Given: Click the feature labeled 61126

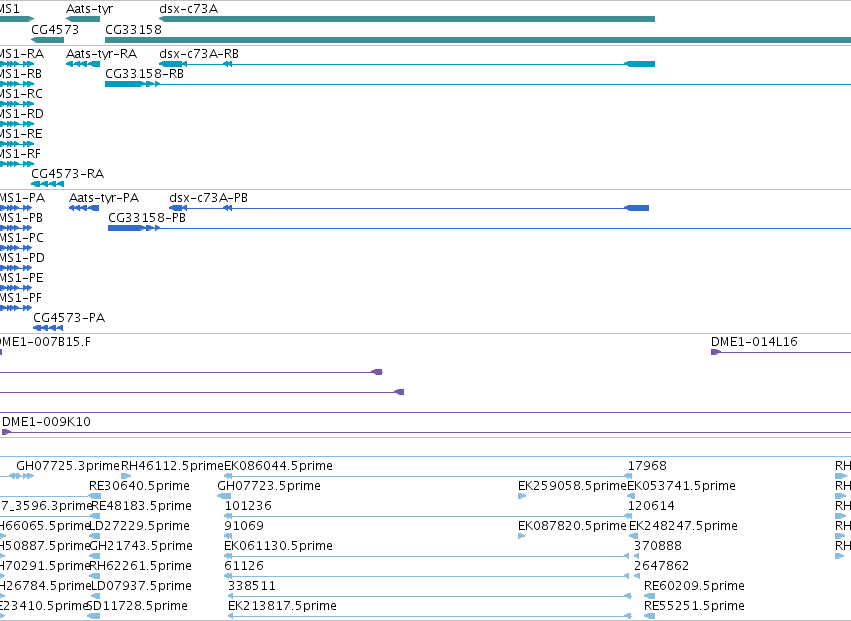Looking at the screenshot, I should [x=244, y=566].
